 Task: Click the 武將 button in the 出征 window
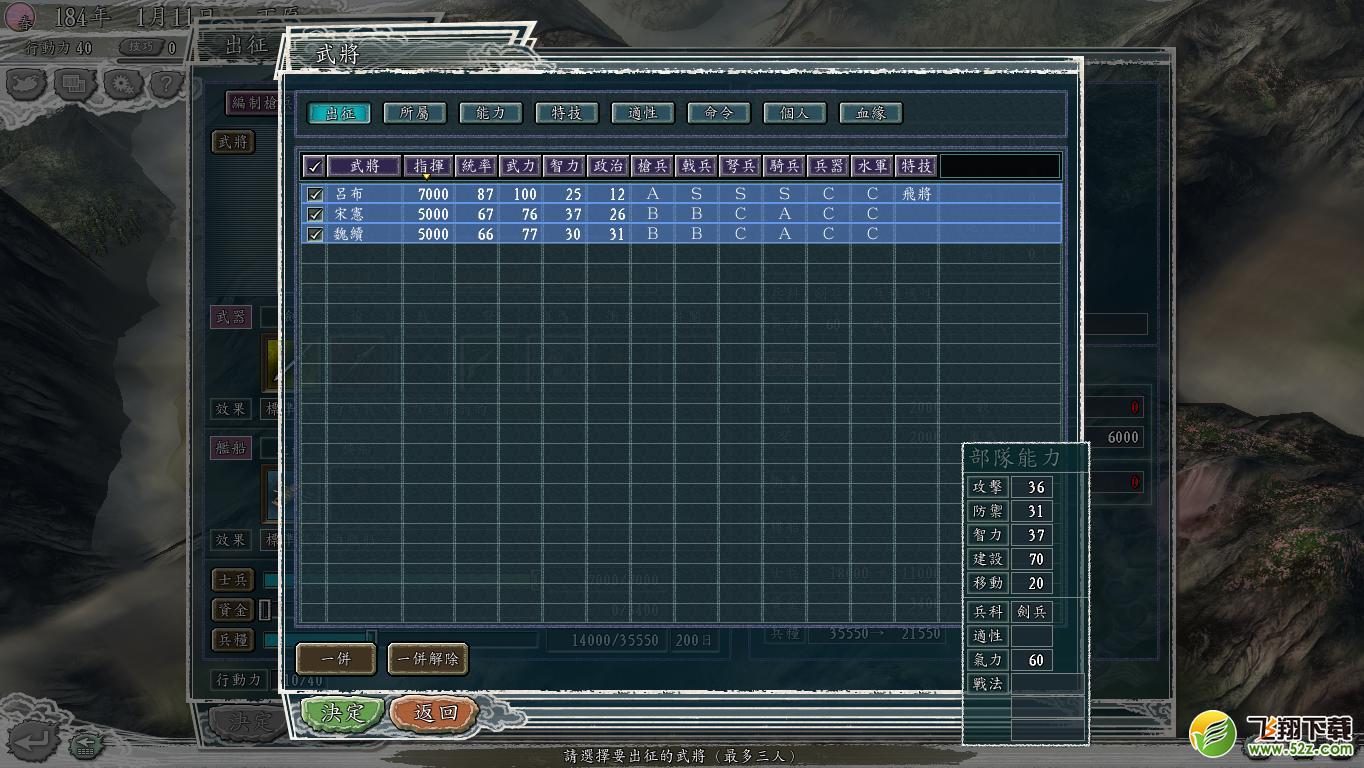point(233,142)
